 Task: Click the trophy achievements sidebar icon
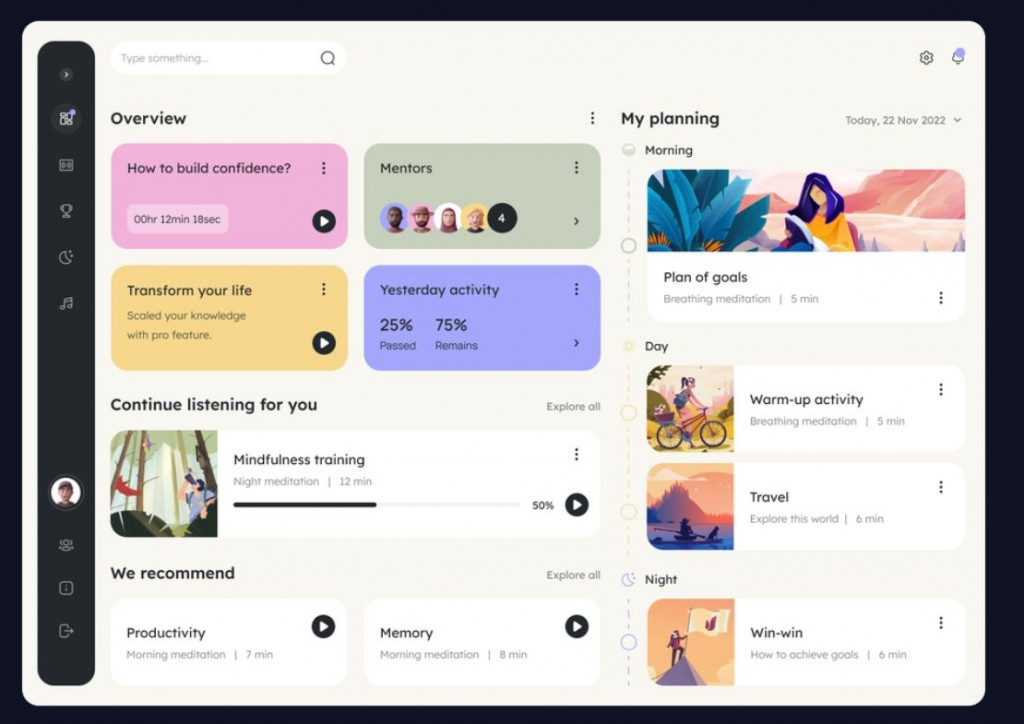point(66,211)
